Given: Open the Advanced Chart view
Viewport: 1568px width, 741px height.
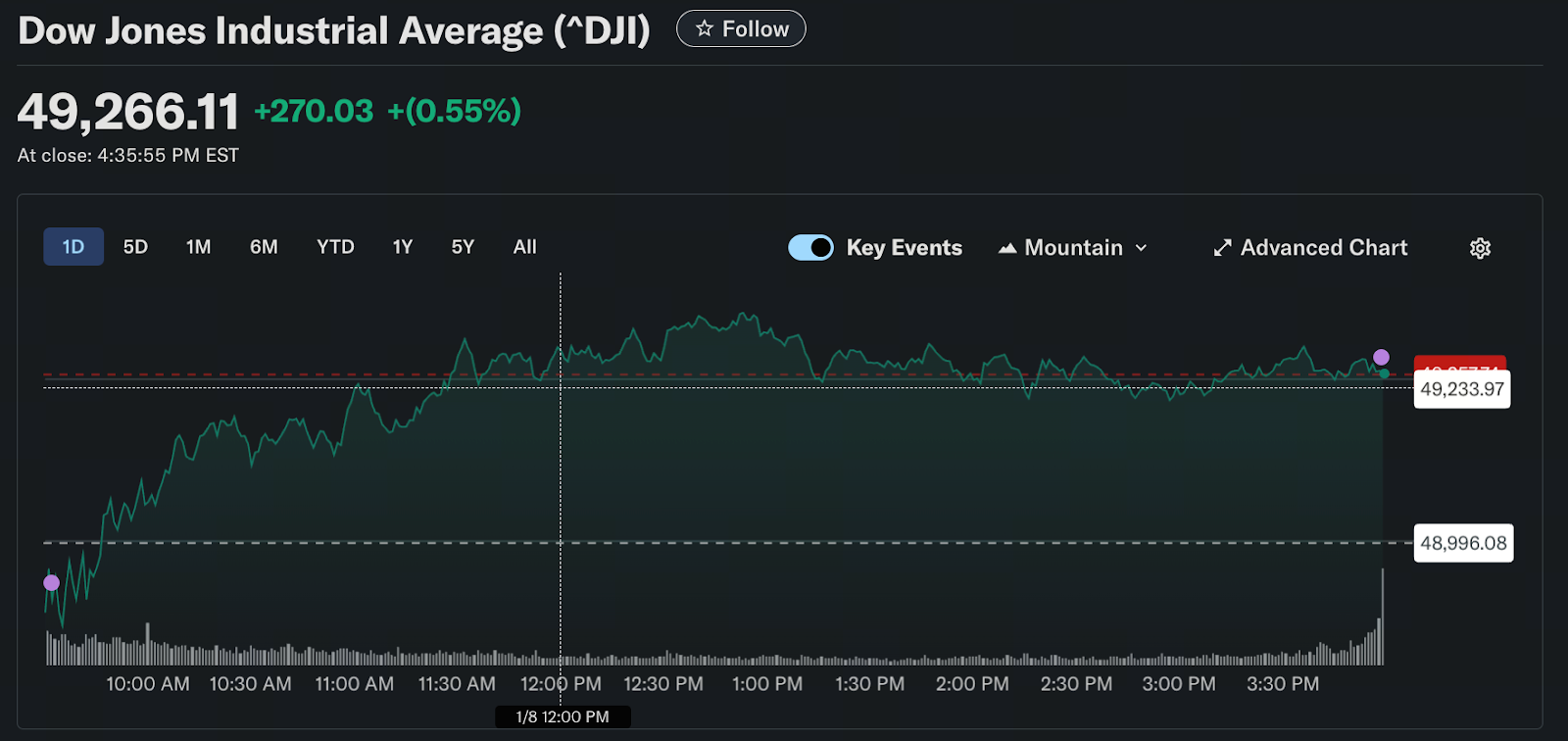Looking at the screenshot, I should click(x=1310, y=248).
